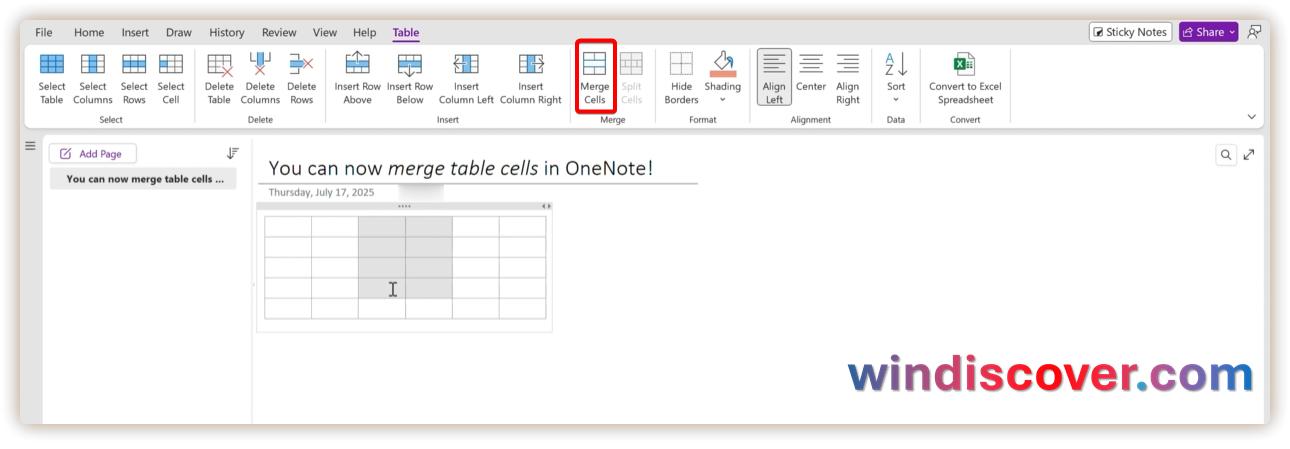Open Sticky Notes

(1130, 32)
